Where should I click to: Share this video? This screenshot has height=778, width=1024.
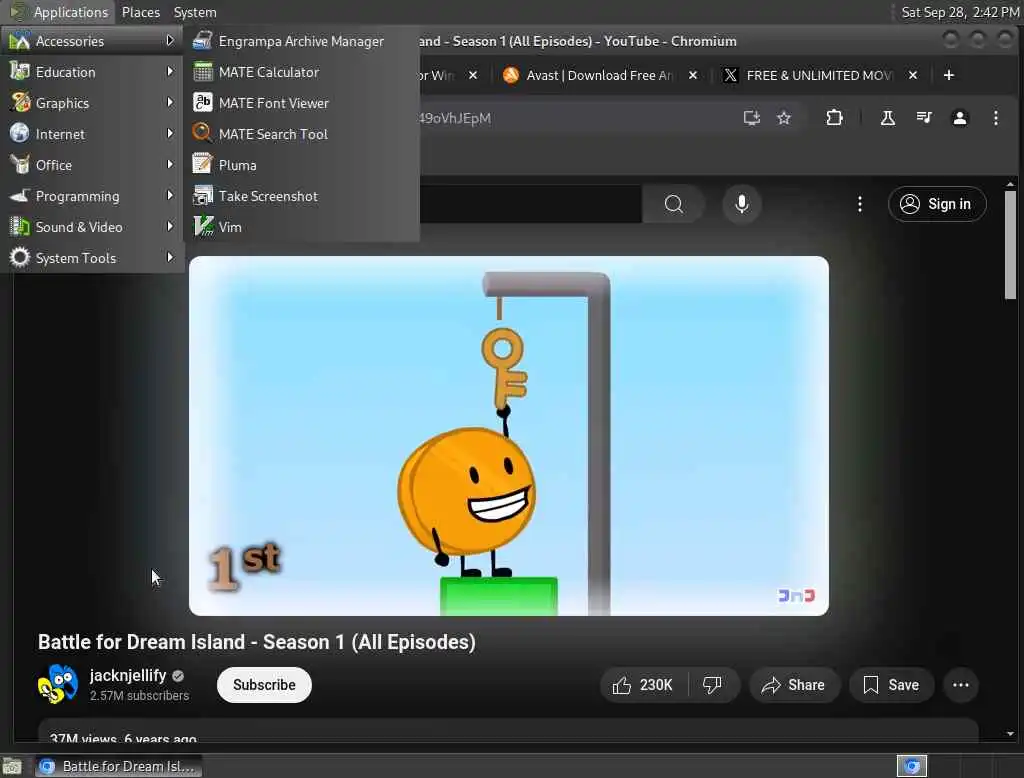point(793,685)
